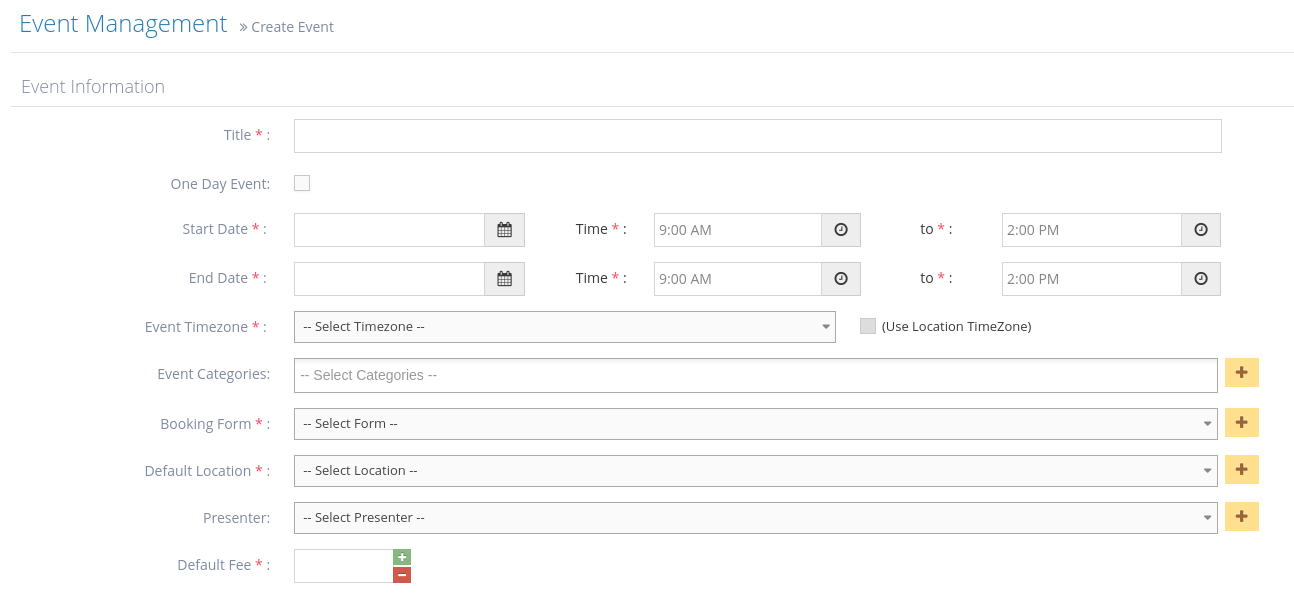1294x596 pixels.
Task: Open the Start Date calendar picker
Action: [504, 230]
